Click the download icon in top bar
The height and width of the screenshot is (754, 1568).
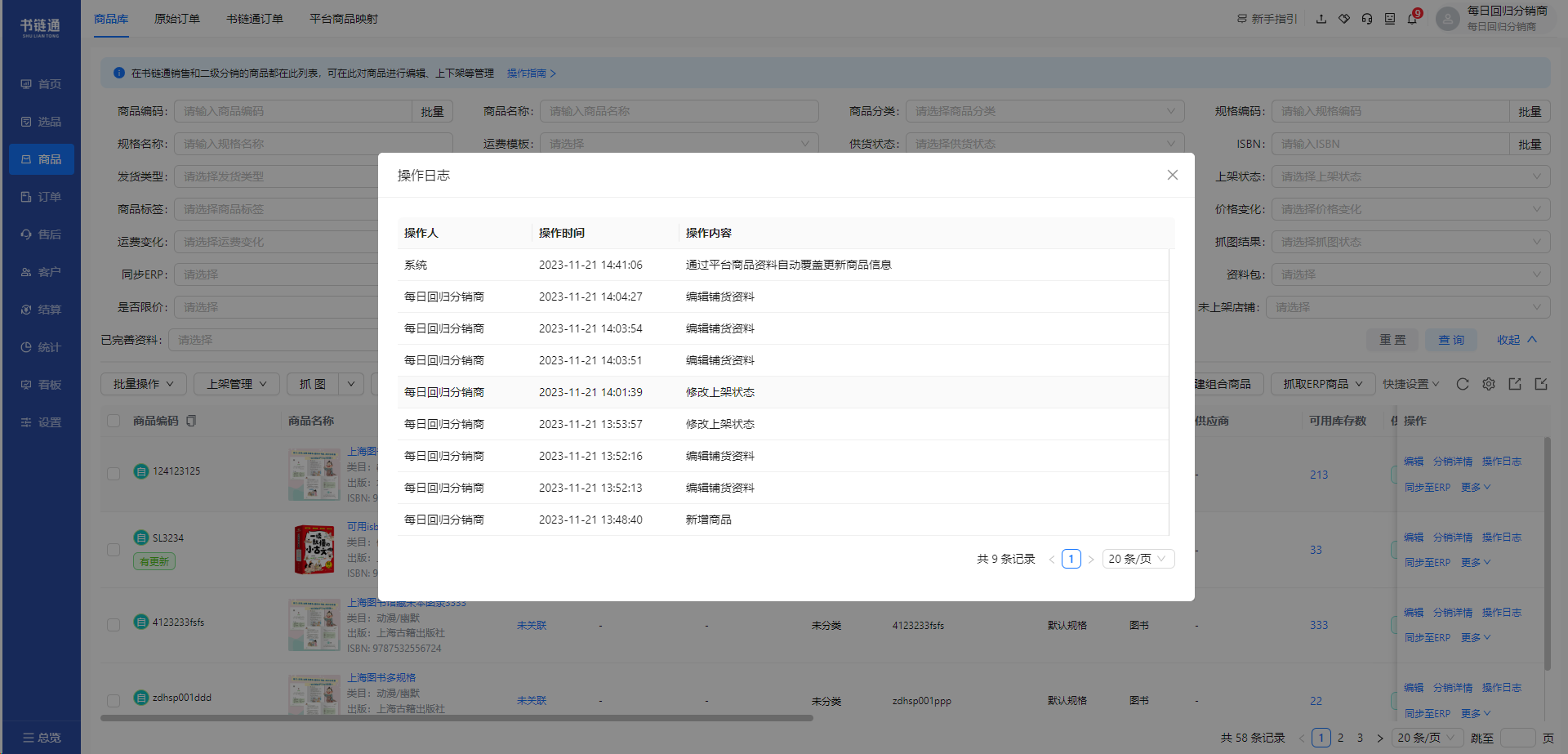pyautogui.click(x=1321, y=19)
